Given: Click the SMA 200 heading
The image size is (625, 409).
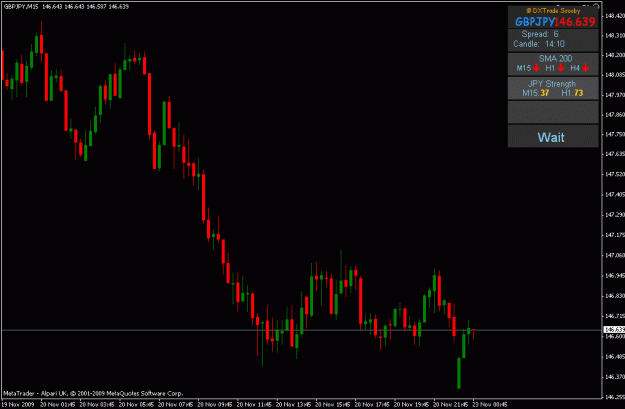Looking at the screenshot, I should (x=555, y=59).
